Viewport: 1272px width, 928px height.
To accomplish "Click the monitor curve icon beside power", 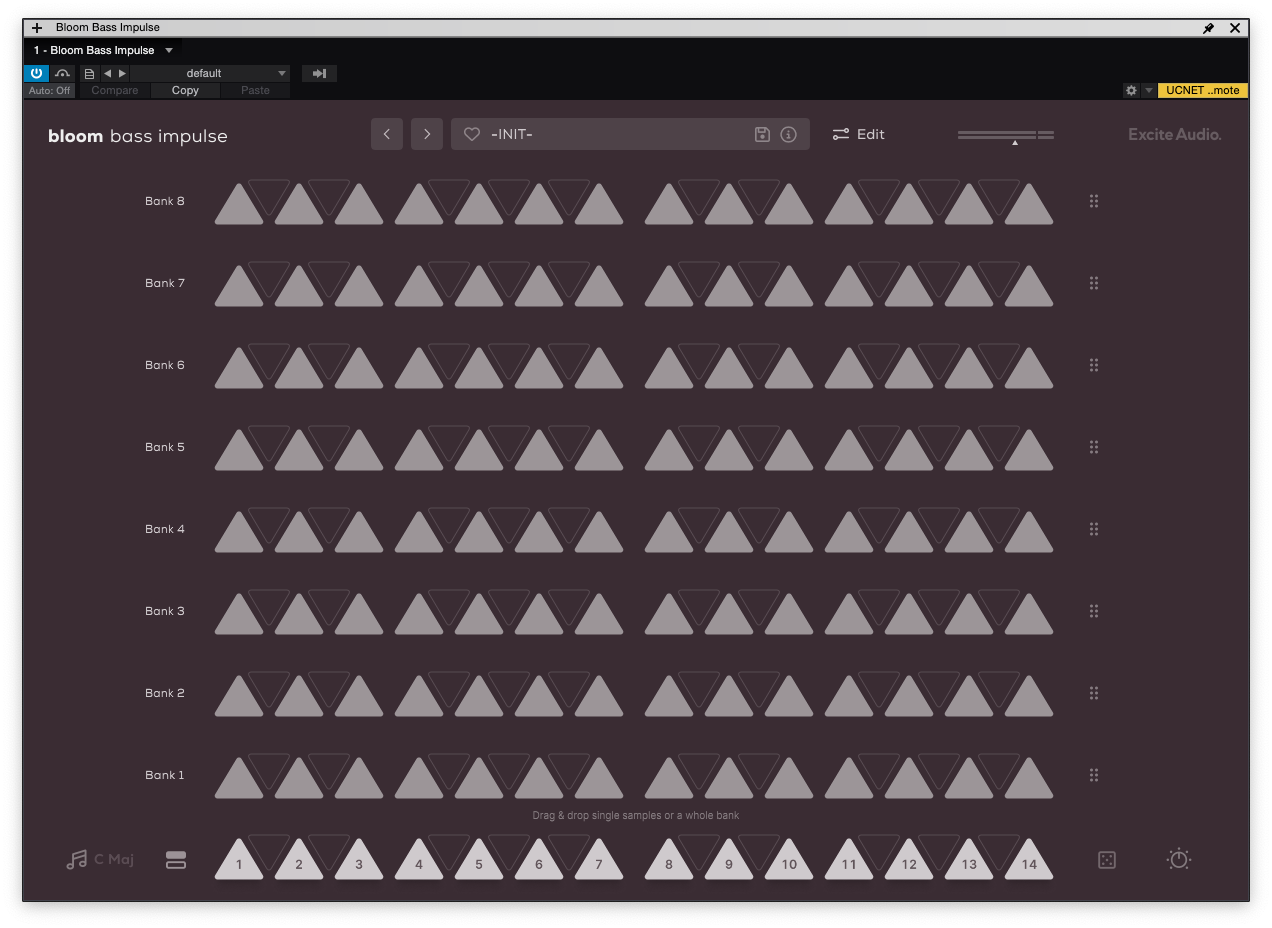I will (63, 73).
